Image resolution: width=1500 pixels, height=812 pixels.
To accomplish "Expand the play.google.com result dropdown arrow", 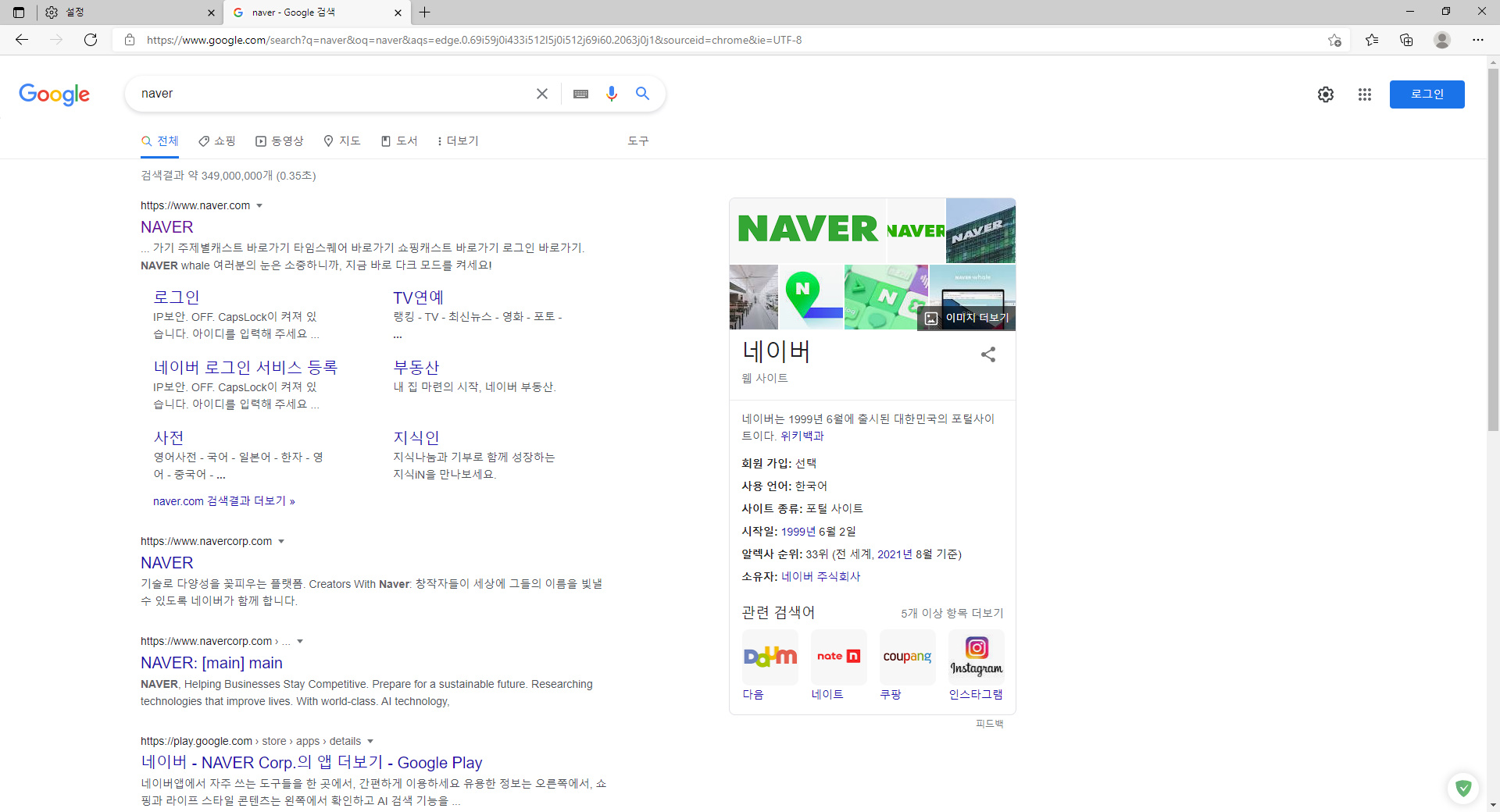I will click(370, 742).
